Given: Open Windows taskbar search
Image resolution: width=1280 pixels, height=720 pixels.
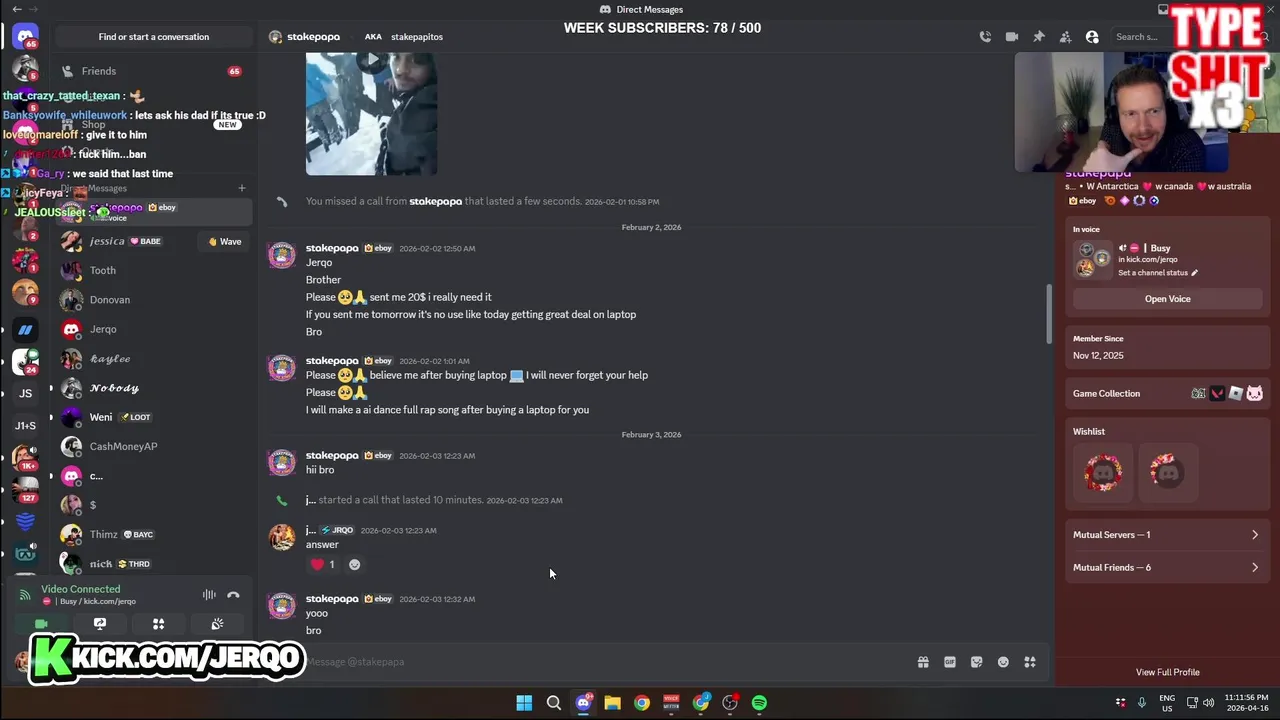Looking at the screenshot, I should tap(554, 703).
